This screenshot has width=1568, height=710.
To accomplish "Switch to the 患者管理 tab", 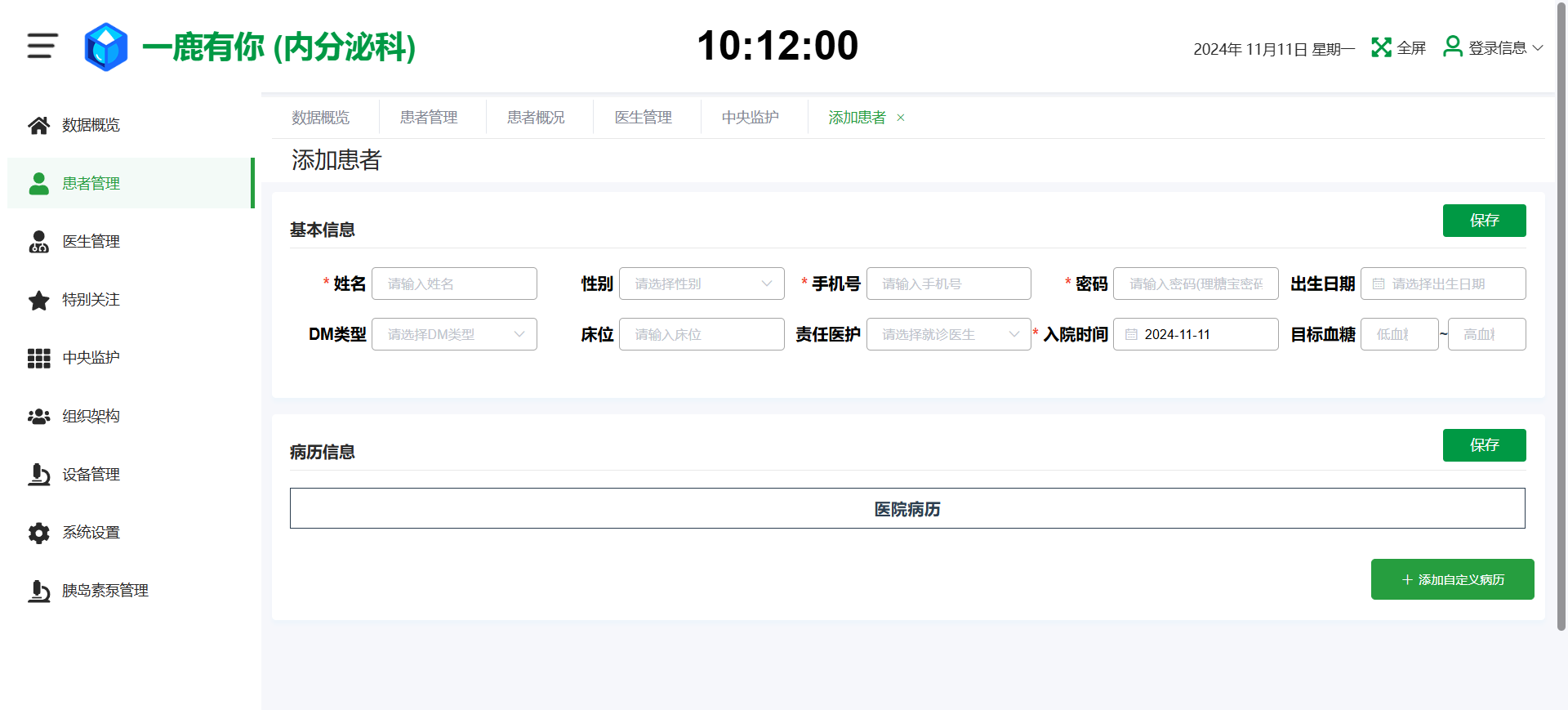I will click(429, 118).
